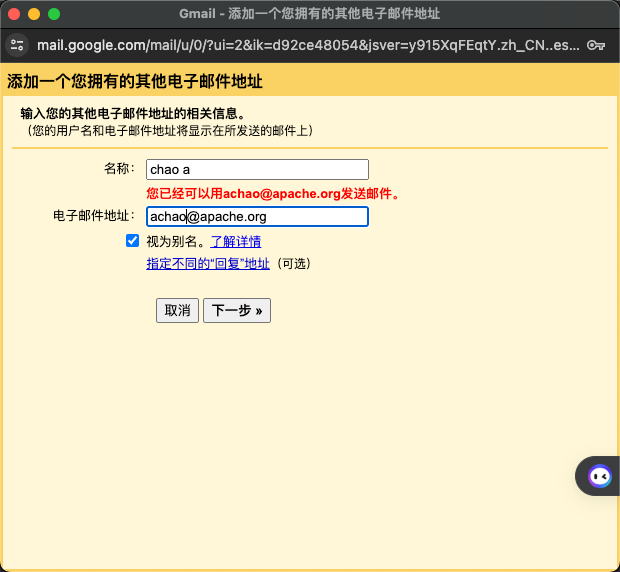Focus the 名称 field containing chao a
This screenshot has height=572, width=620.
[x=257, y=170]
